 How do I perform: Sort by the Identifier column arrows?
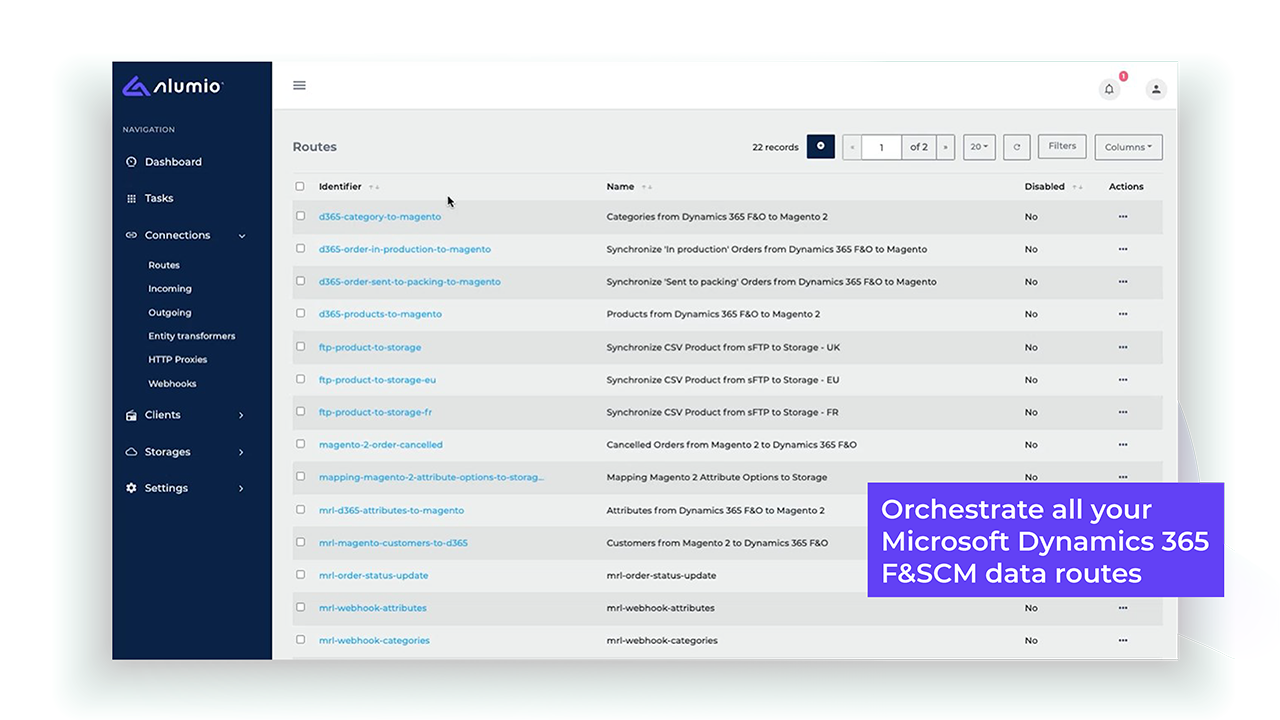374,187
